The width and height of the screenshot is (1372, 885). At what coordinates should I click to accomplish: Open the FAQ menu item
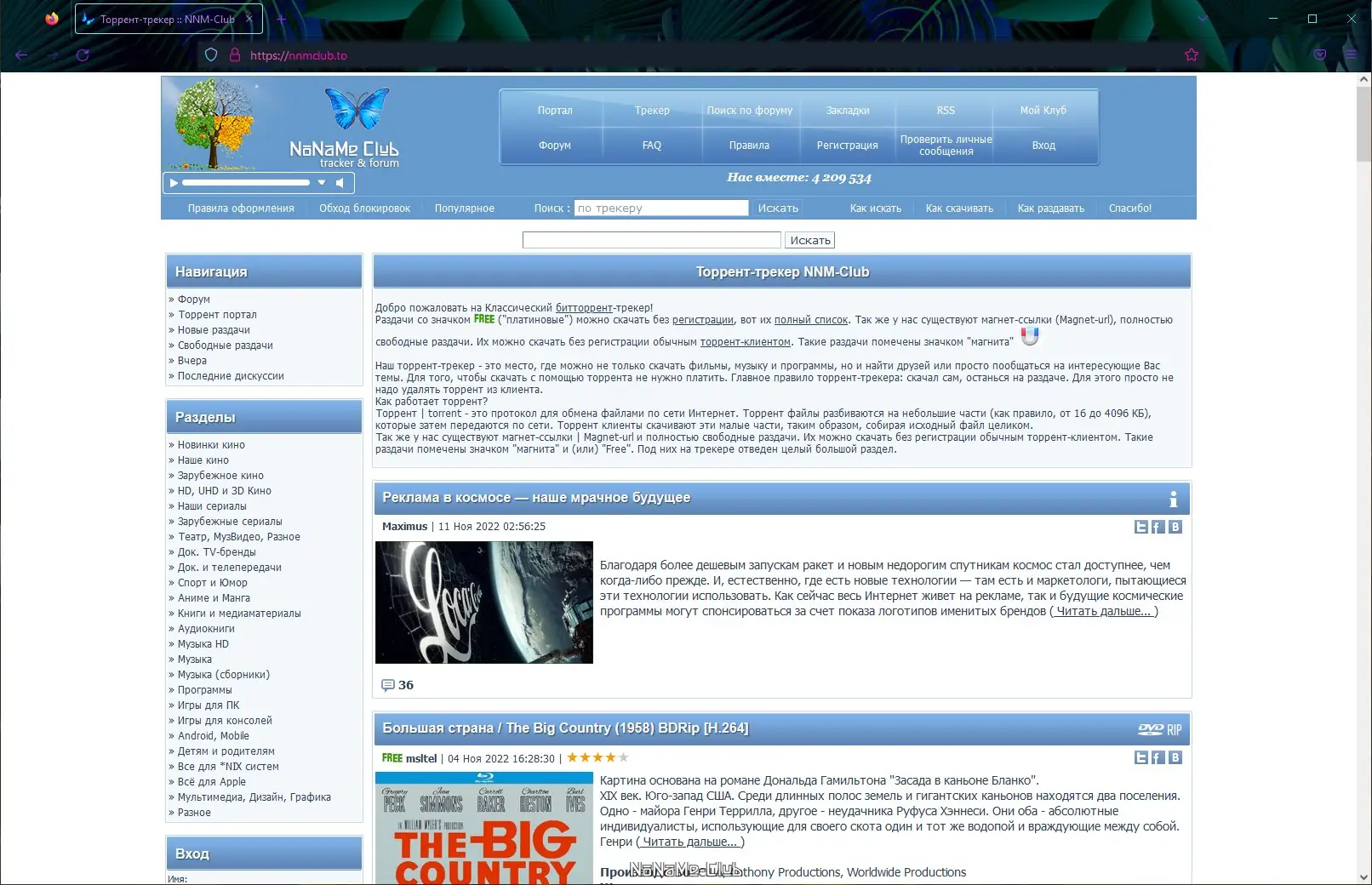coord(652,146)
